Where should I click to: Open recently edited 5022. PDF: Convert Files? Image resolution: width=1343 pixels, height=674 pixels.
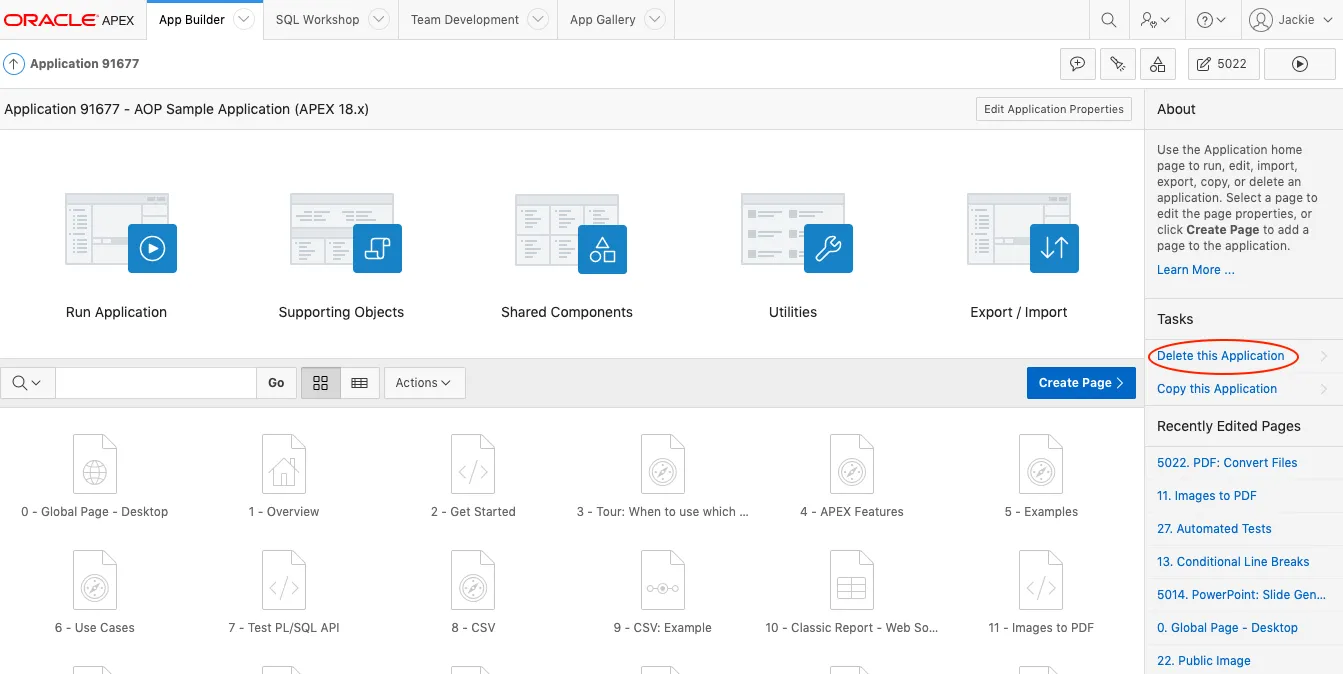[1227, 463]
